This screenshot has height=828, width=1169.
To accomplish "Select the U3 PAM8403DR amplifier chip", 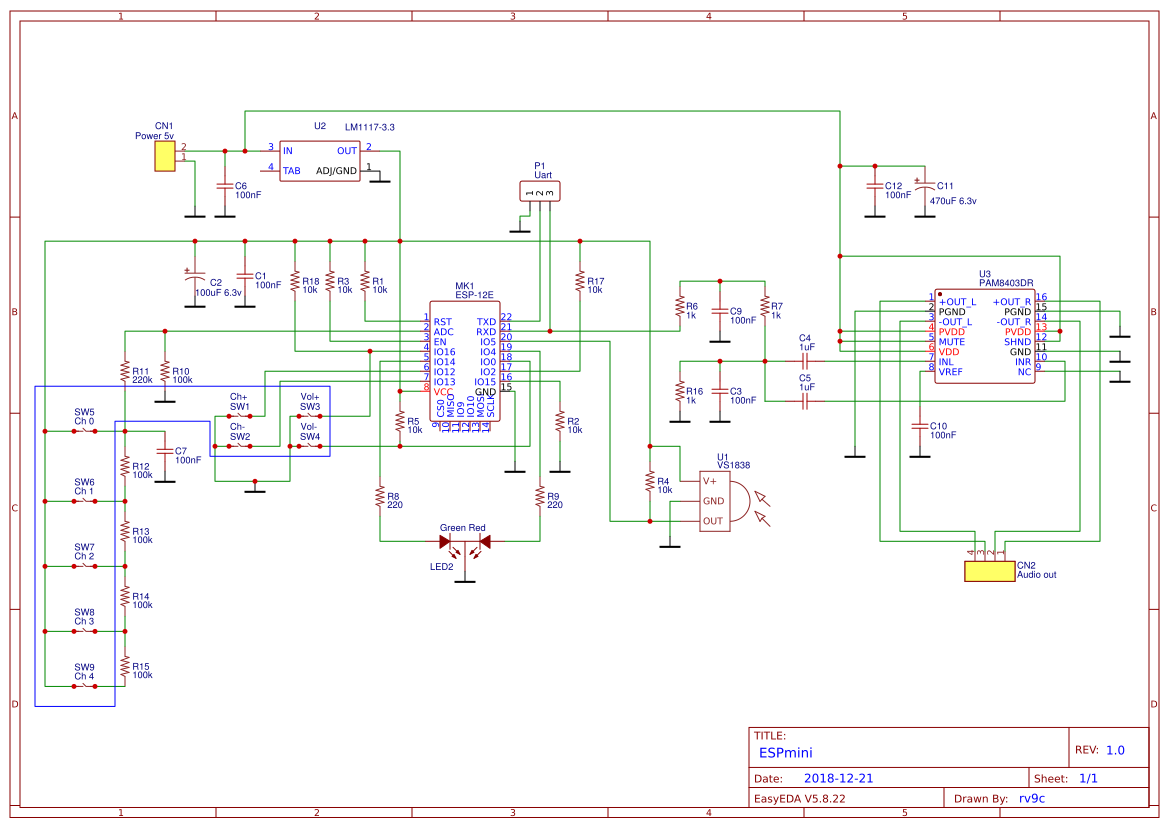I will pos(984,336).
